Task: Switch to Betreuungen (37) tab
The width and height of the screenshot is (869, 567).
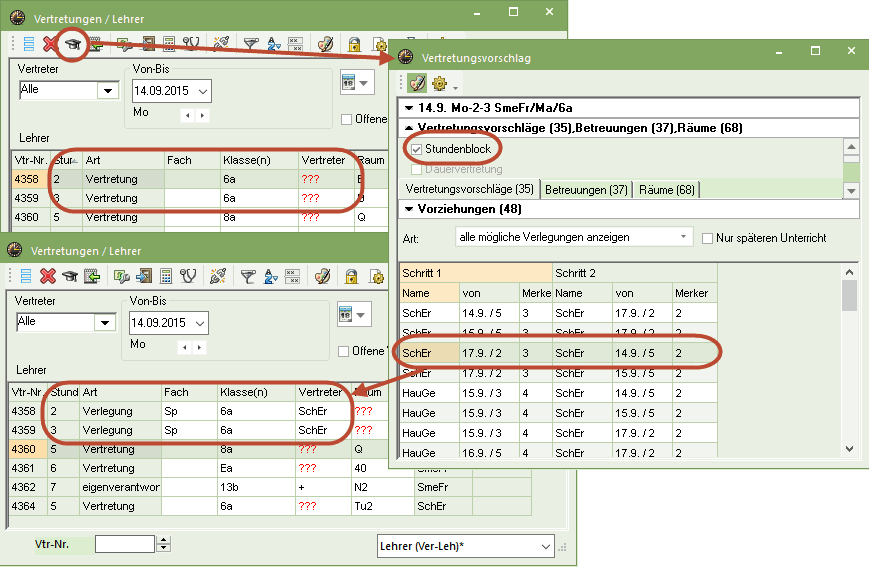Action: click(x=586, y=190)
